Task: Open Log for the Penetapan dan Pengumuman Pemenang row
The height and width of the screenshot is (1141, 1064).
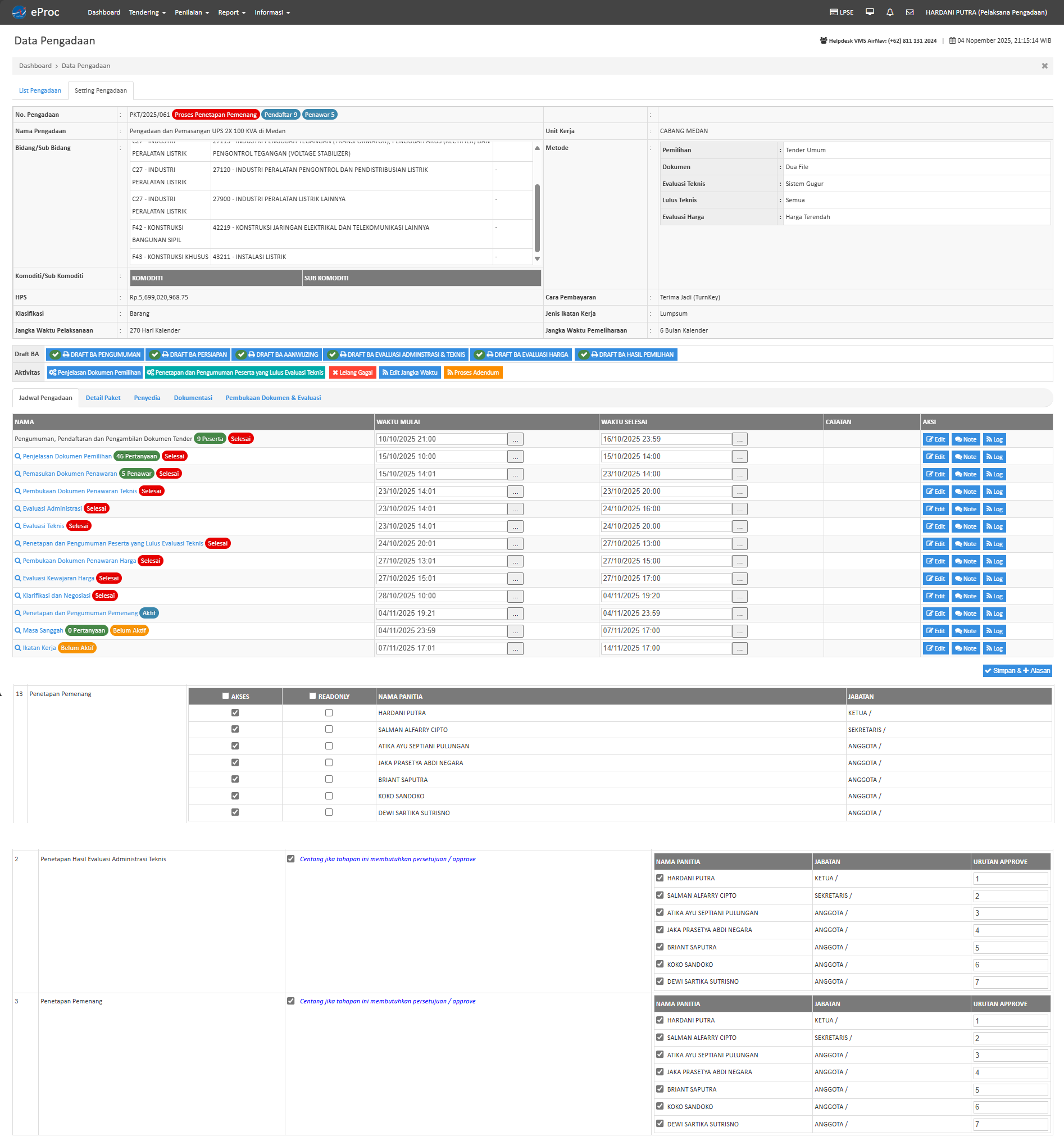Action: (994, 613)
